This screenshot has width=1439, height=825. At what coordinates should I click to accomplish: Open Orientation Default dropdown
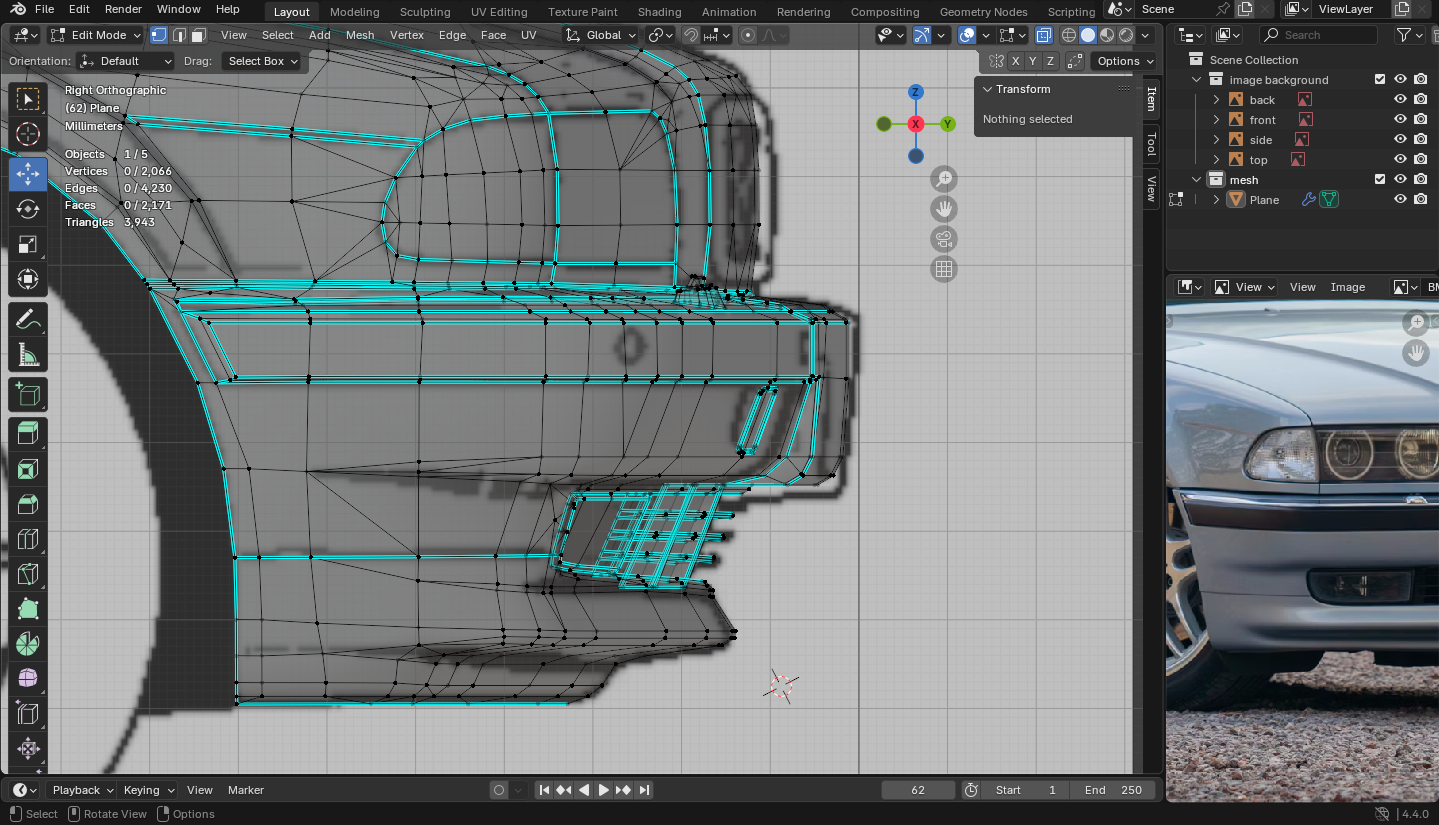(126, 61)
